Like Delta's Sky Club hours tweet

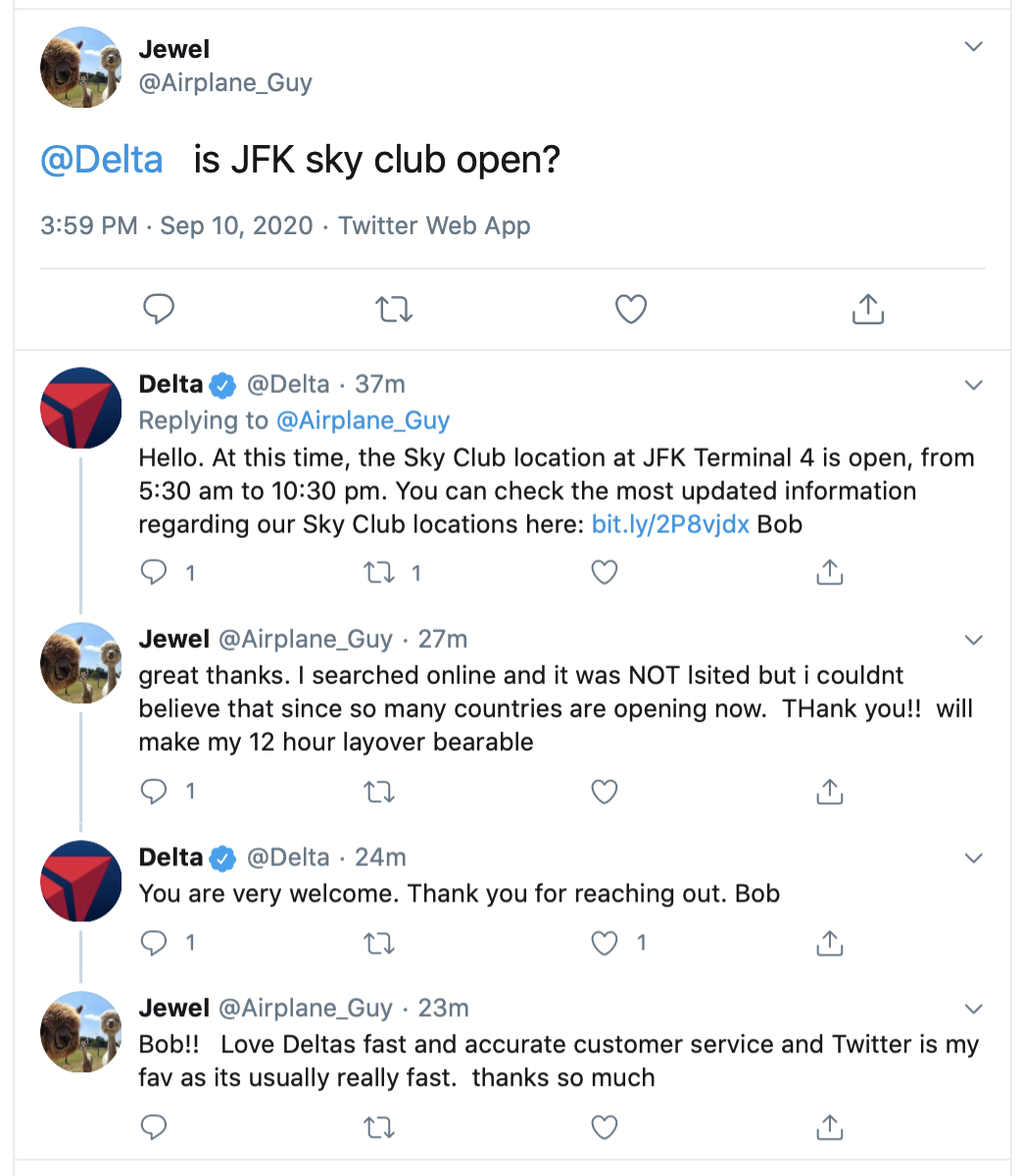coord(605,572)
